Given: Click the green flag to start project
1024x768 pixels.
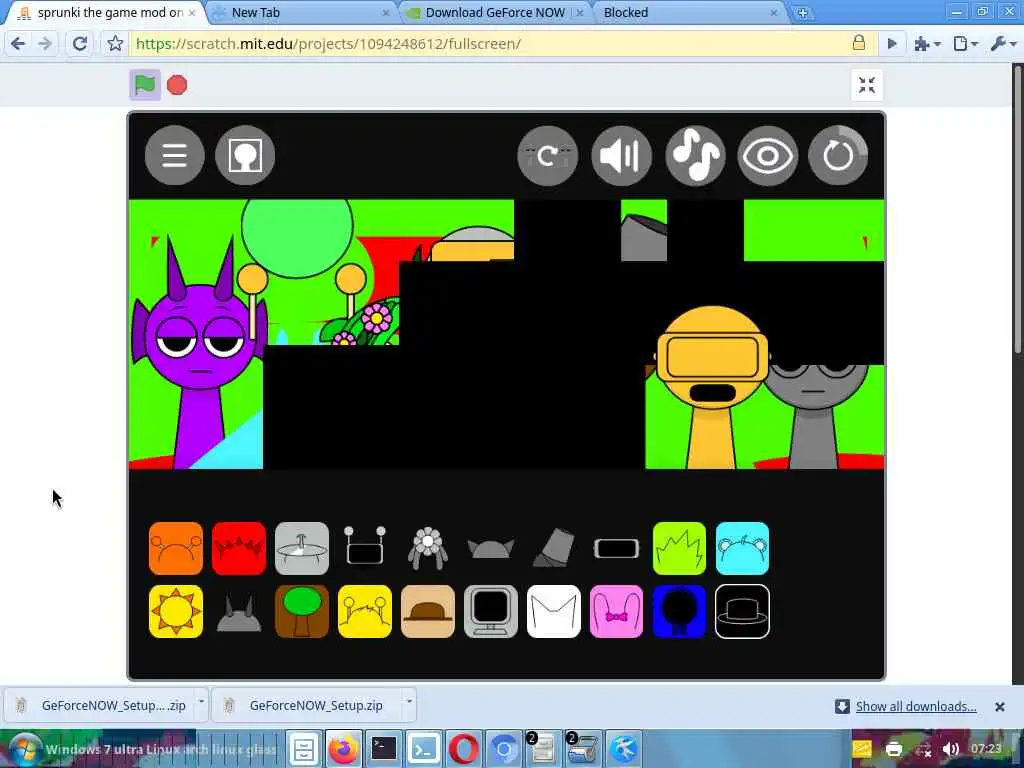Looking at the screenshot, I should coord(144,85).
